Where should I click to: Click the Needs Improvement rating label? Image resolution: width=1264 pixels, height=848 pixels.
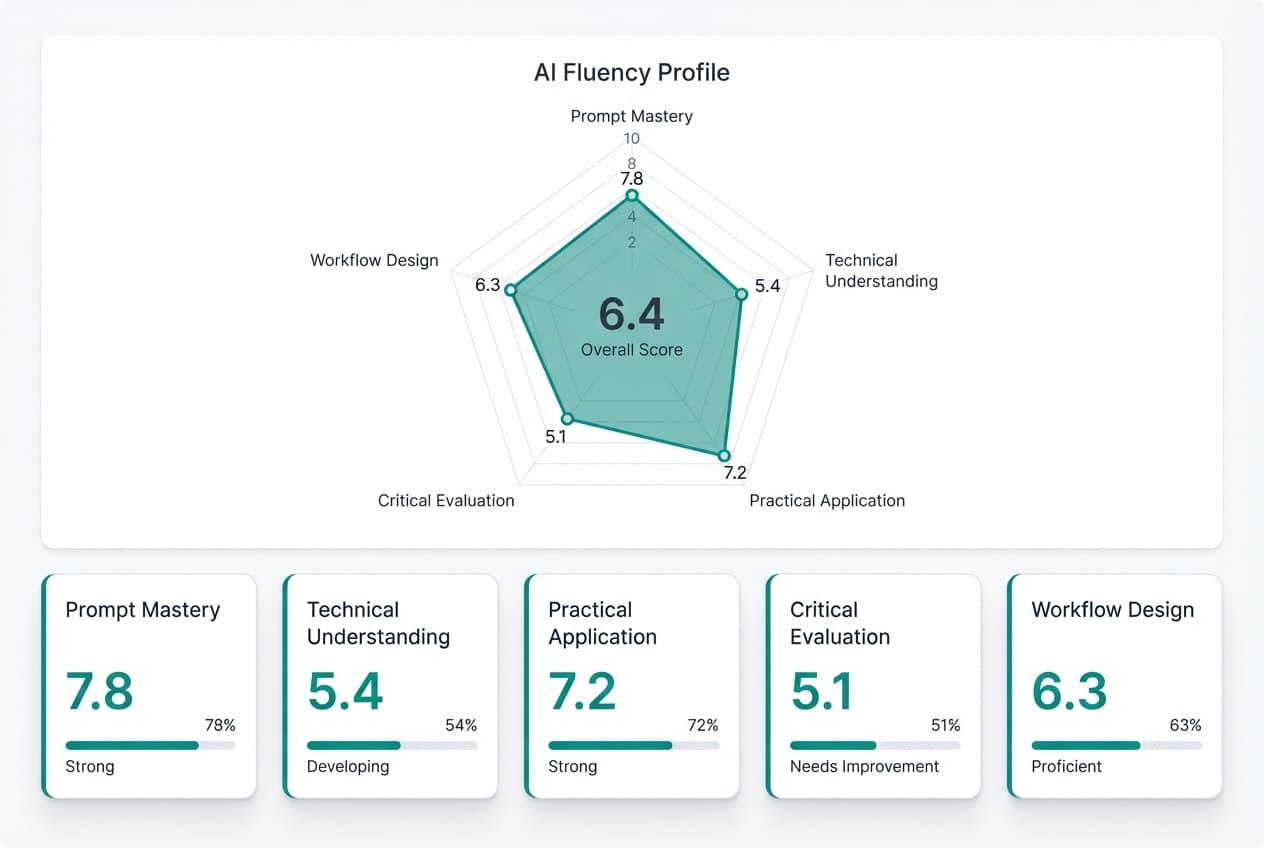click(x=865, y=767)
